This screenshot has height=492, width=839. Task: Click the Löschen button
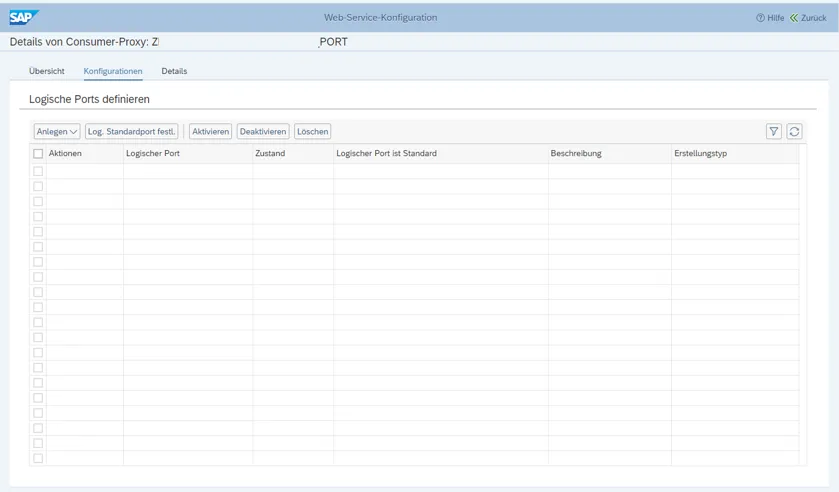click(x=312, y=131)
